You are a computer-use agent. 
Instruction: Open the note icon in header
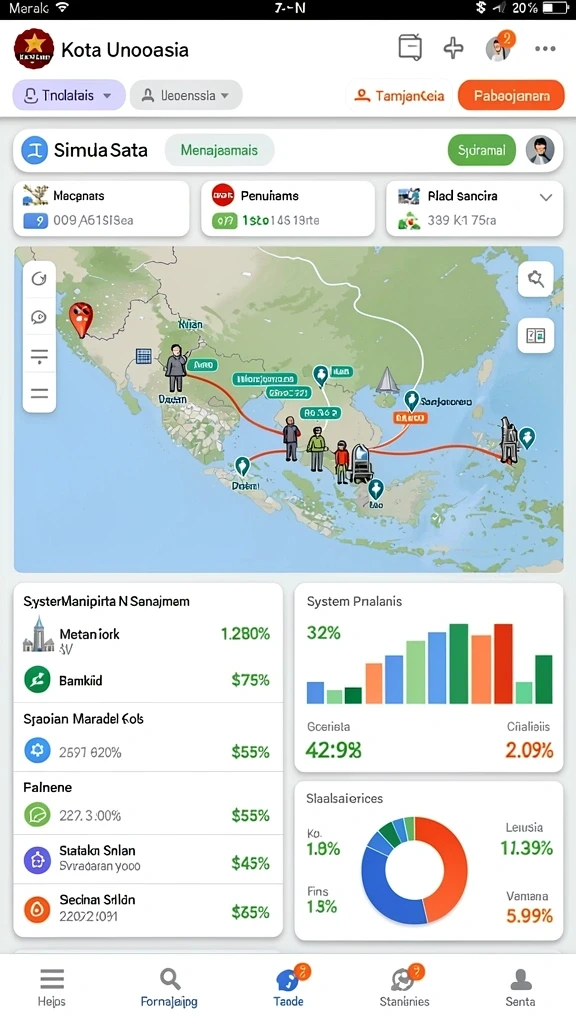[x=409, y=48]
